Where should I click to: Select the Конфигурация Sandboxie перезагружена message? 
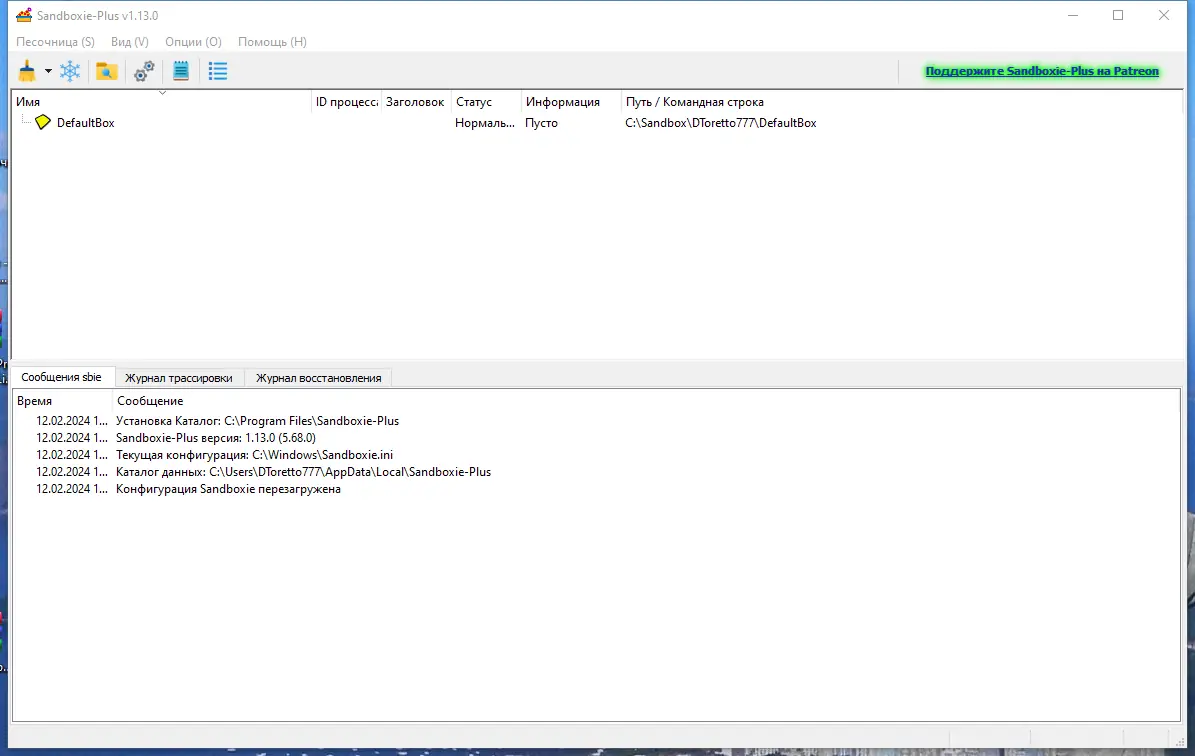coord(596,489)
